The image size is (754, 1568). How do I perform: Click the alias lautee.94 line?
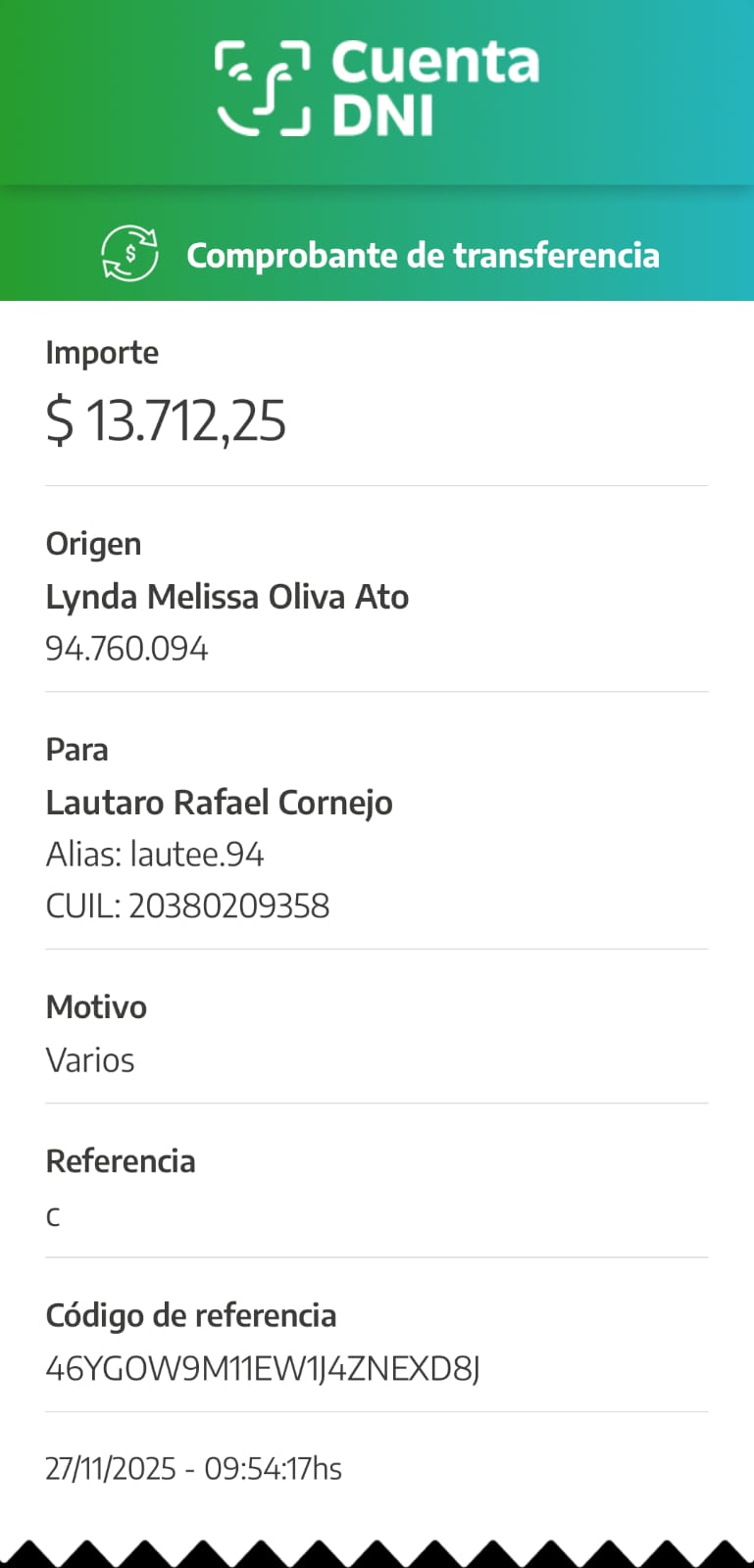[x=155, y=855]
